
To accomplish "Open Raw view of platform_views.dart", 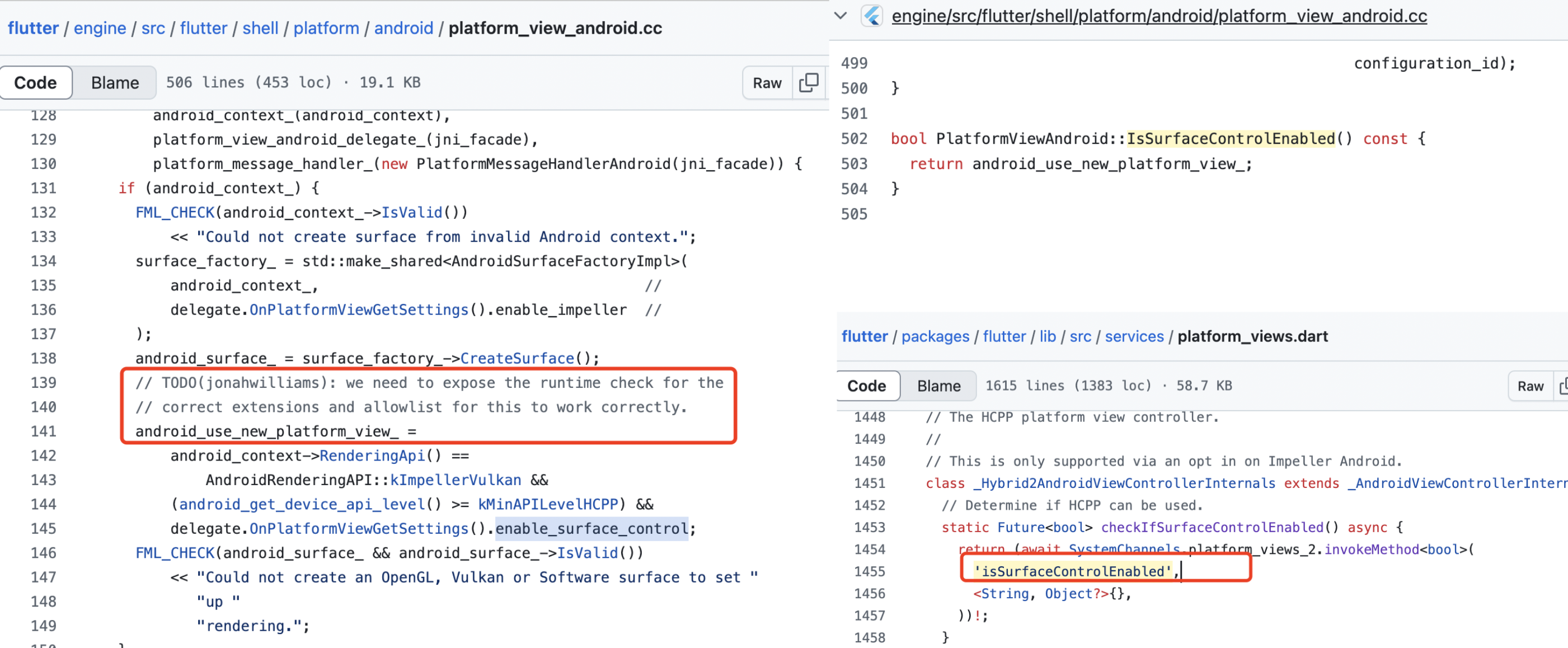I will 1531,386.
